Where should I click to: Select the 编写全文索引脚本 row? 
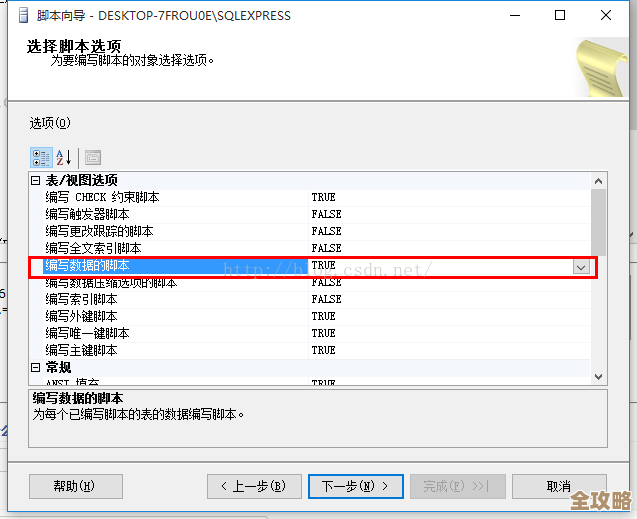tap(316, 248)
